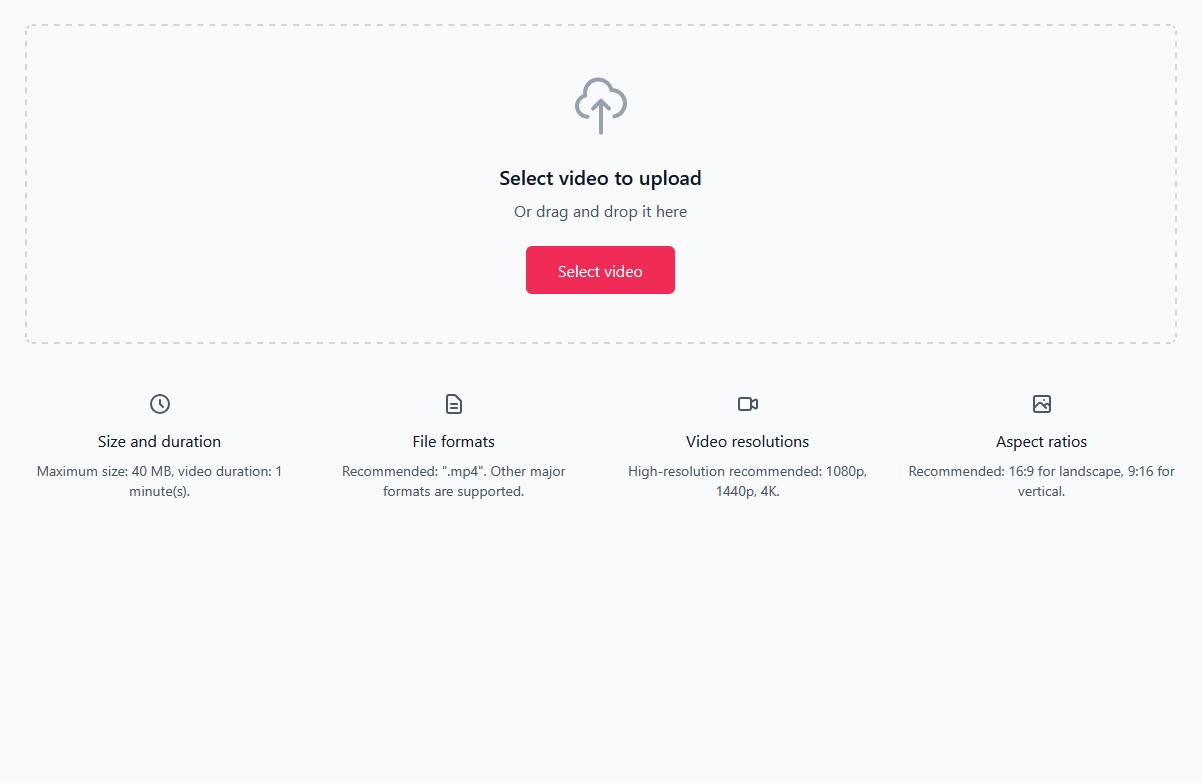Screen dimensions: 1203x783
Task: Click the cloud upload icon
Action: [x=600, y=104]
